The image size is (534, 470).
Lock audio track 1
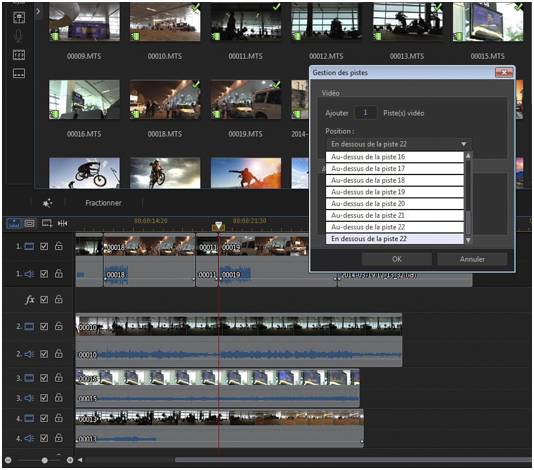pyautogui.click(x=59, y=273)
